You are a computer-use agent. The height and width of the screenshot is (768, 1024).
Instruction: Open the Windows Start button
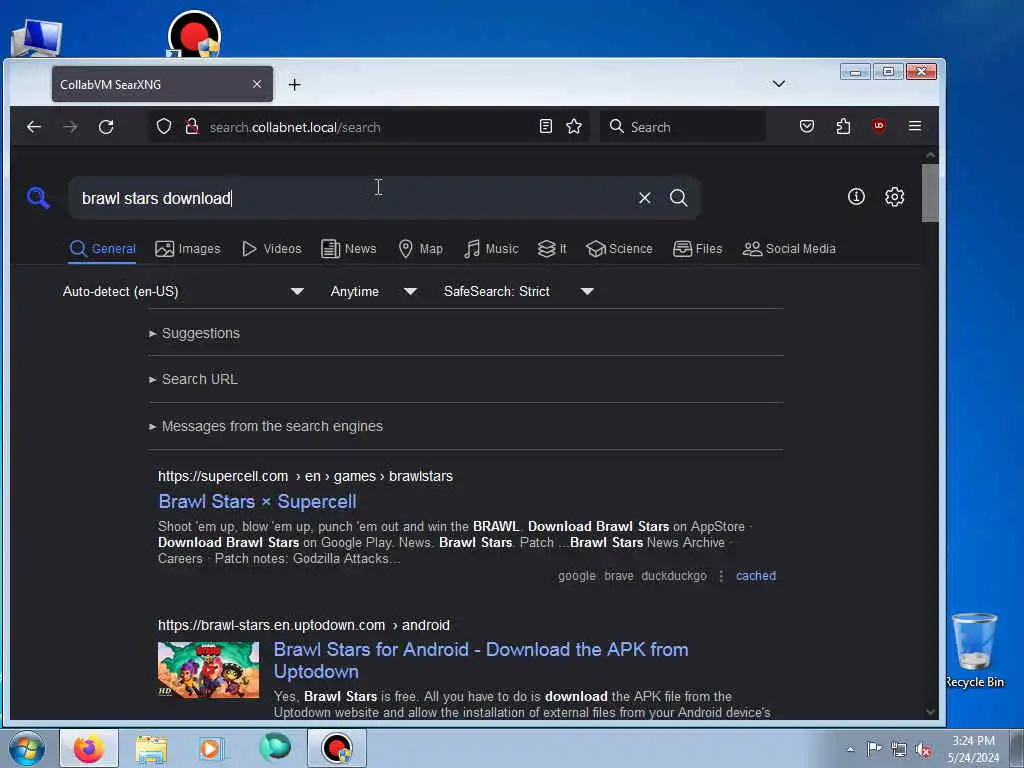pos(27,748)
